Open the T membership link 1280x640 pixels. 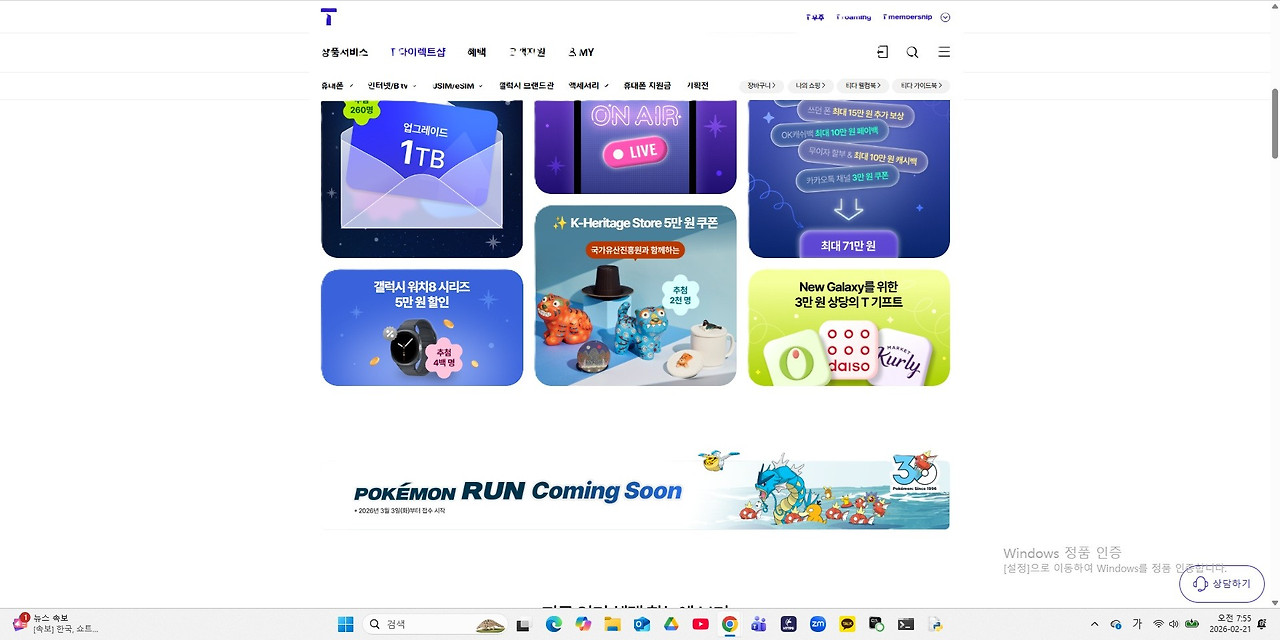click(x=907, y=17)
